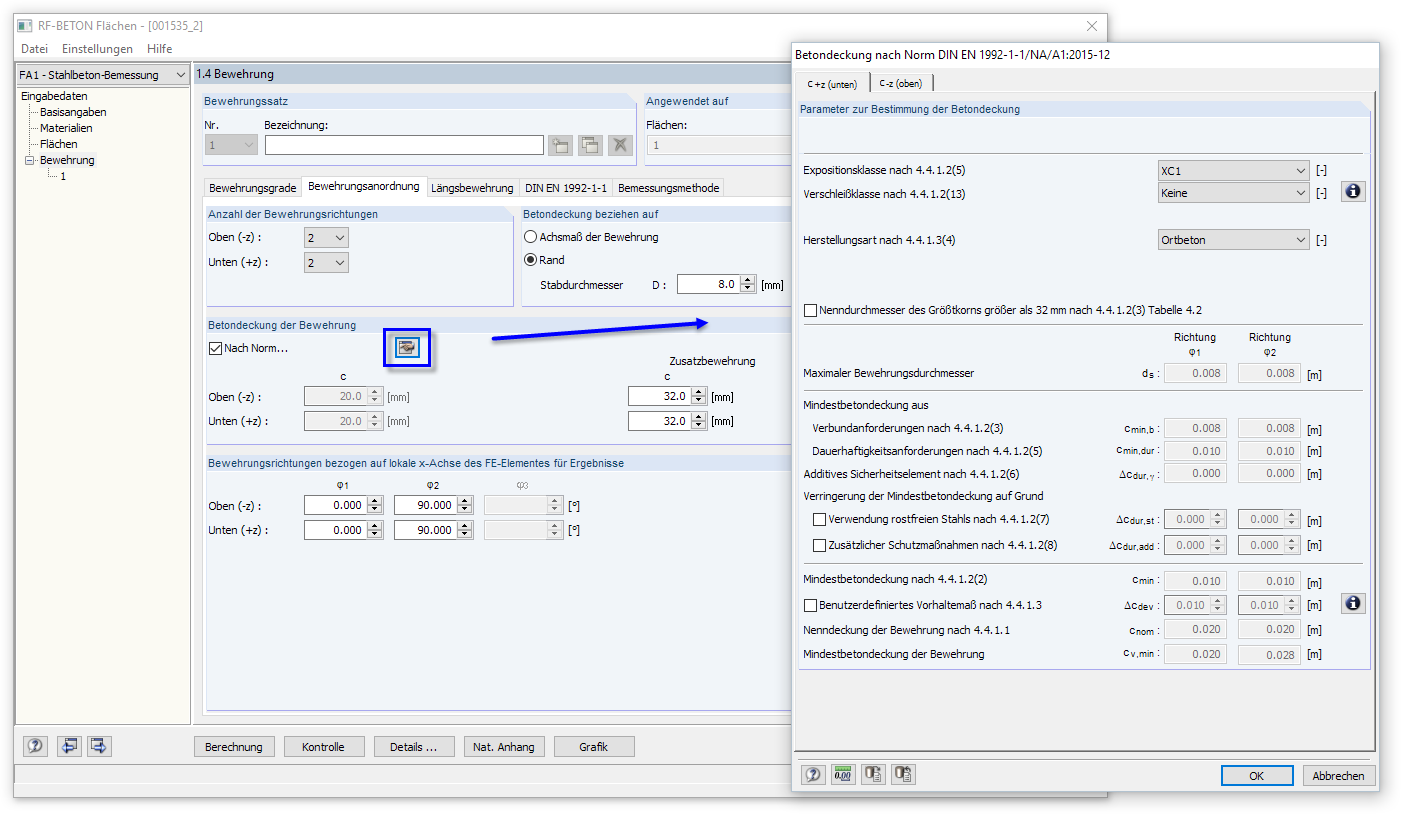This screenshot has height=814, width=1401.
Task: Click the Grafik button
Action: pyautogui.click(x=594, y=747)
